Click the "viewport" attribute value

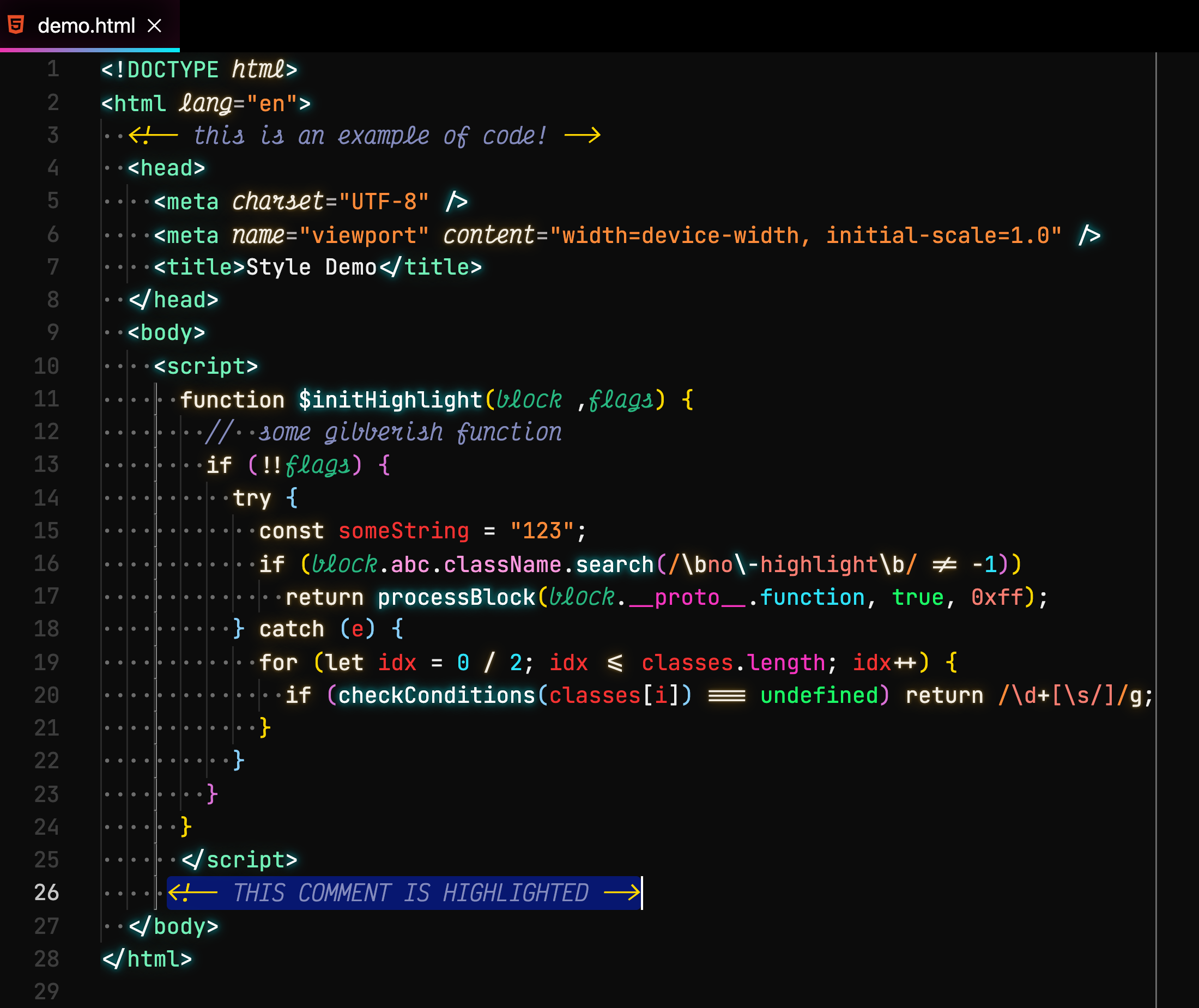click(364, 235)
